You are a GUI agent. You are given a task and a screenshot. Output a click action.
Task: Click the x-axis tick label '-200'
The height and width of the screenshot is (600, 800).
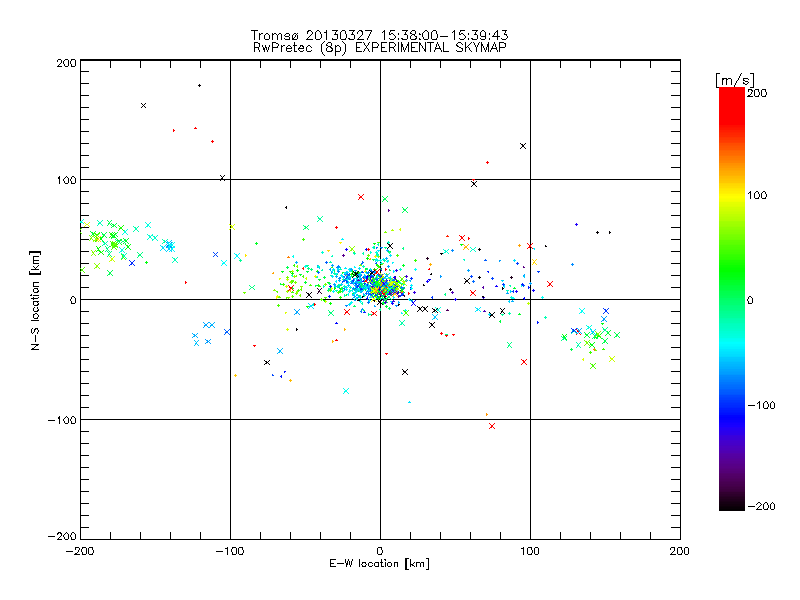pos(80,551)
